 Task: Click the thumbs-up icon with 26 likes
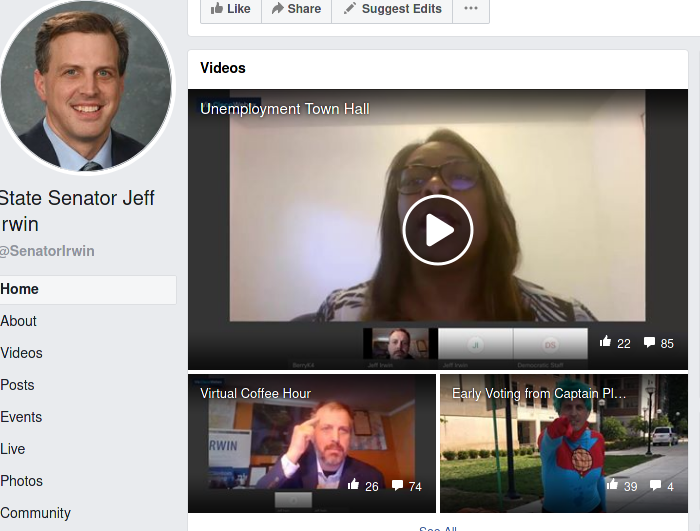[354, 485]
